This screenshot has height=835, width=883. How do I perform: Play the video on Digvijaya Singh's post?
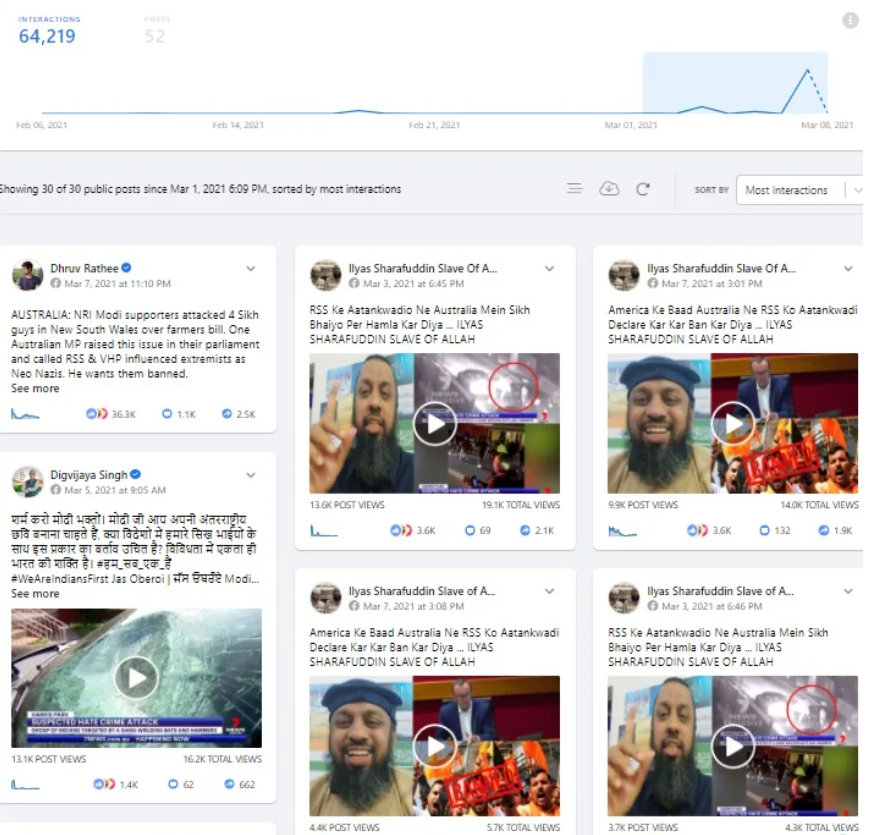(135, 677)
